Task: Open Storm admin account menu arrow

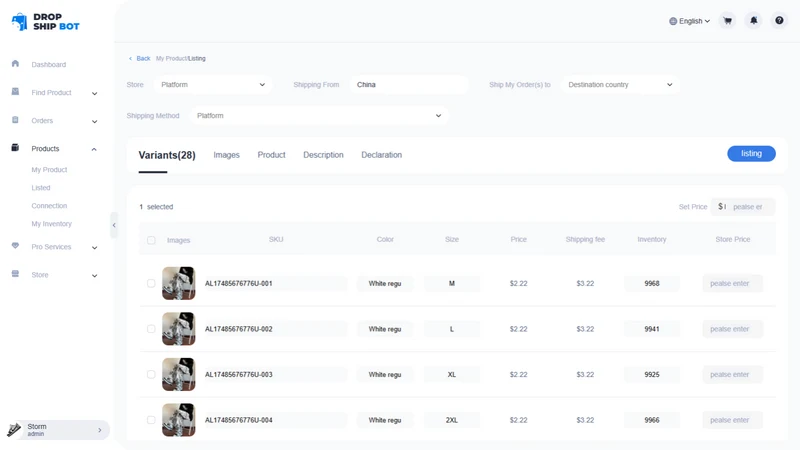Action: point(99,430)
